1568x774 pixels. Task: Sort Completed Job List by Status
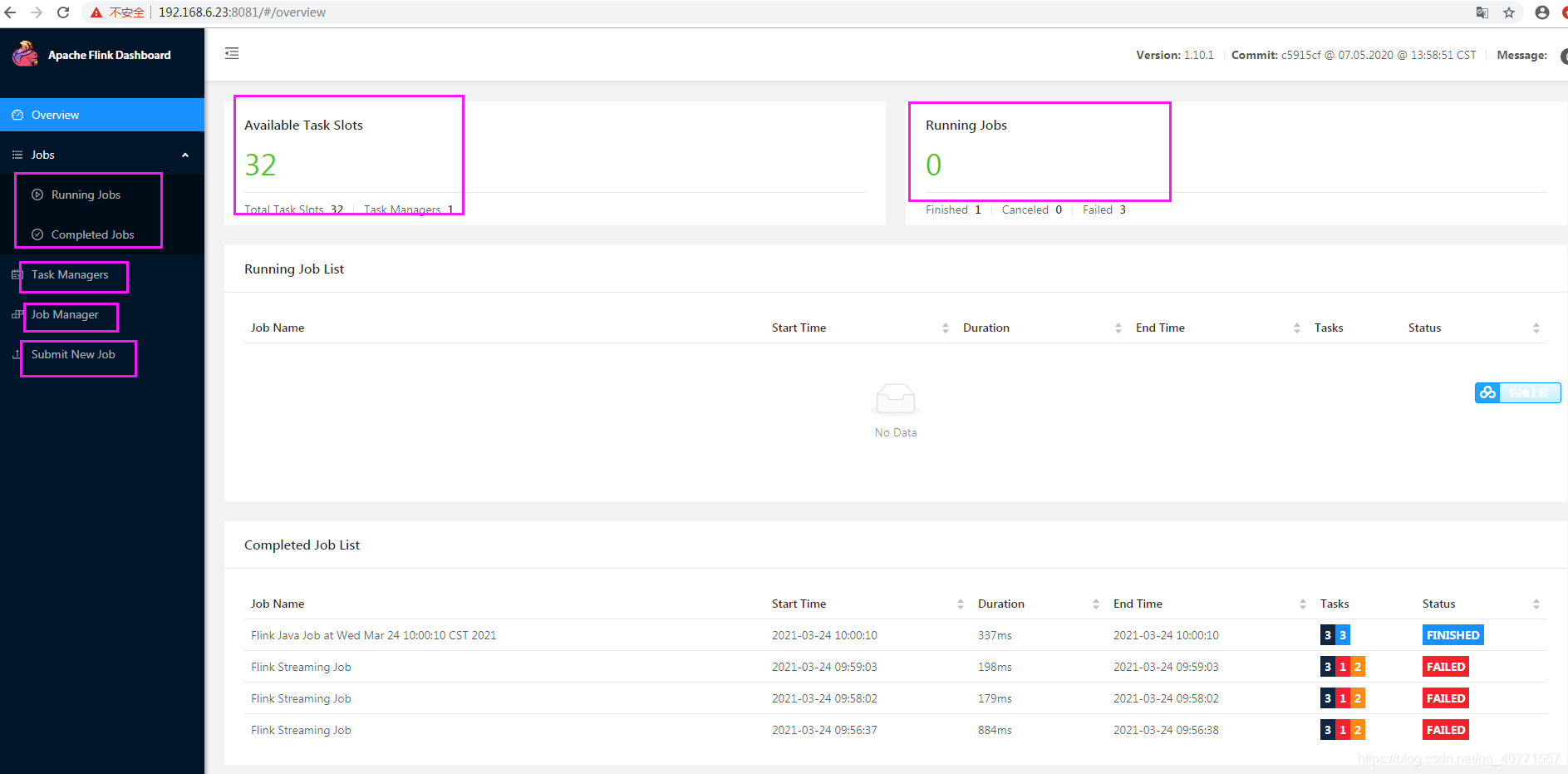[x=1536, y=604]
